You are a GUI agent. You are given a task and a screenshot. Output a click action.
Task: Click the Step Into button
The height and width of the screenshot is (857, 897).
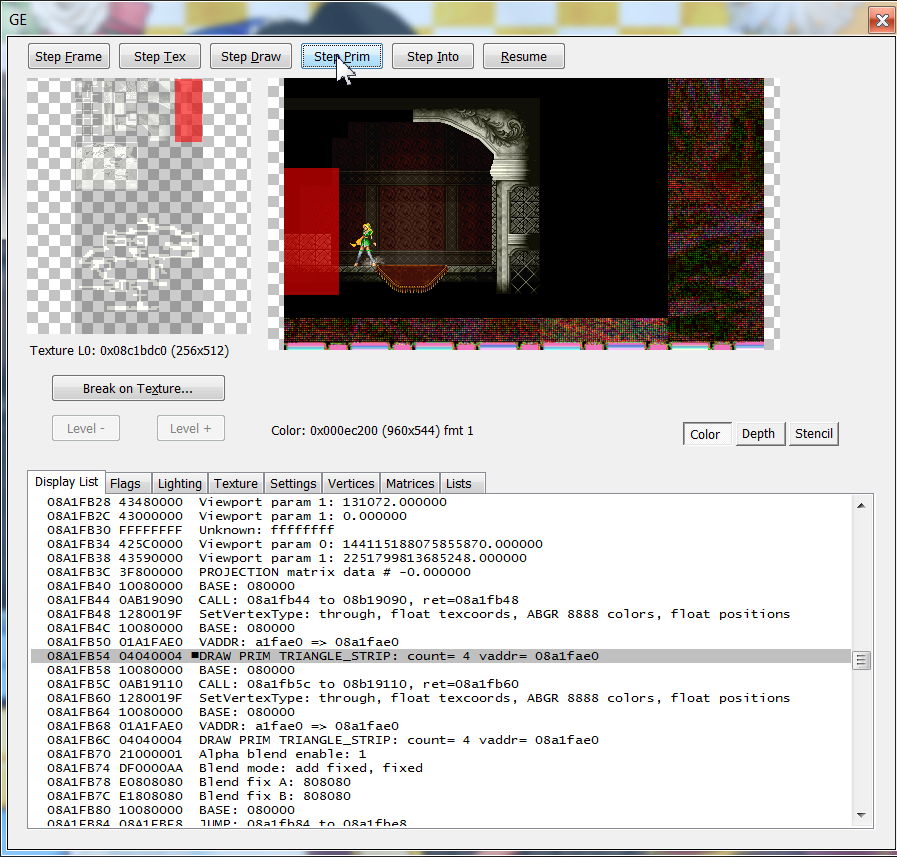pos(433,57)
